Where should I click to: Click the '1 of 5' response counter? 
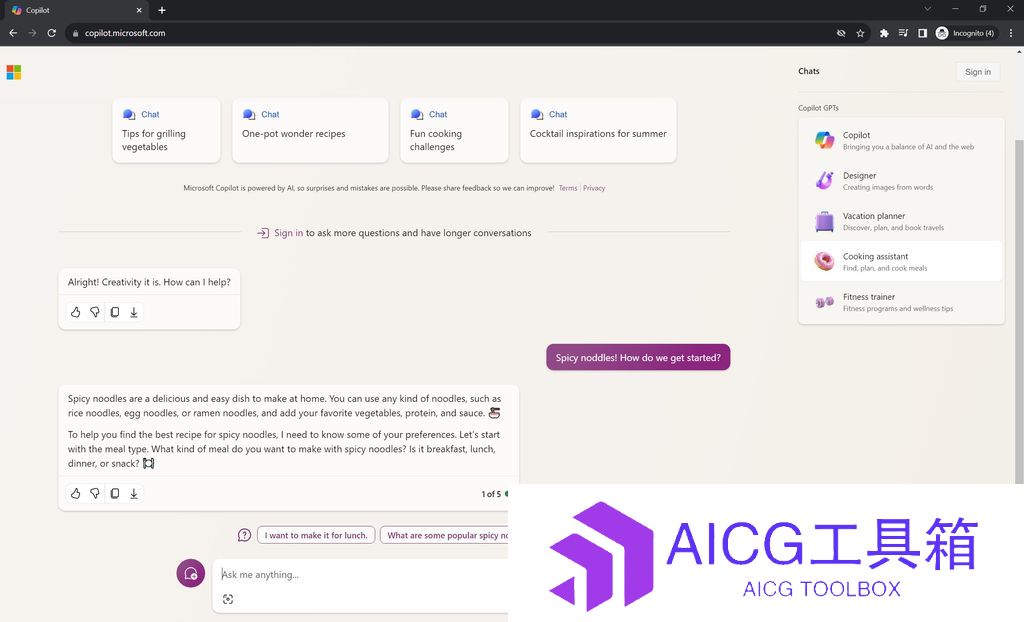pos(491,494)
